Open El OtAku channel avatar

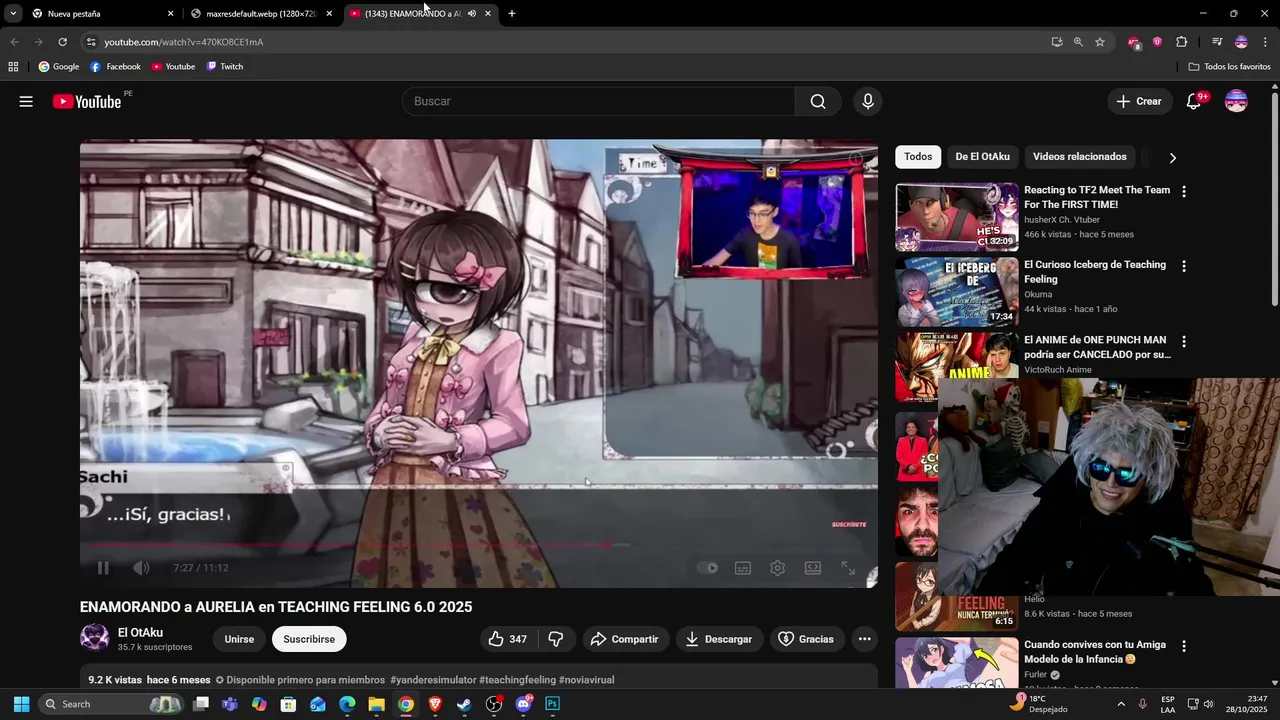95,638
